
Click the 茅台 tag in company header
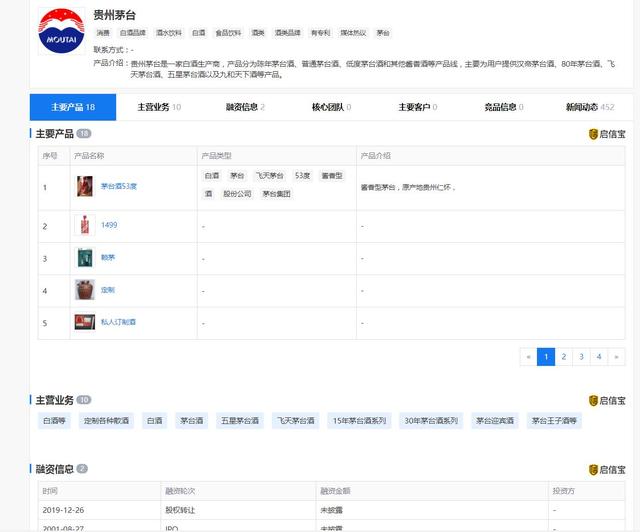383,33
